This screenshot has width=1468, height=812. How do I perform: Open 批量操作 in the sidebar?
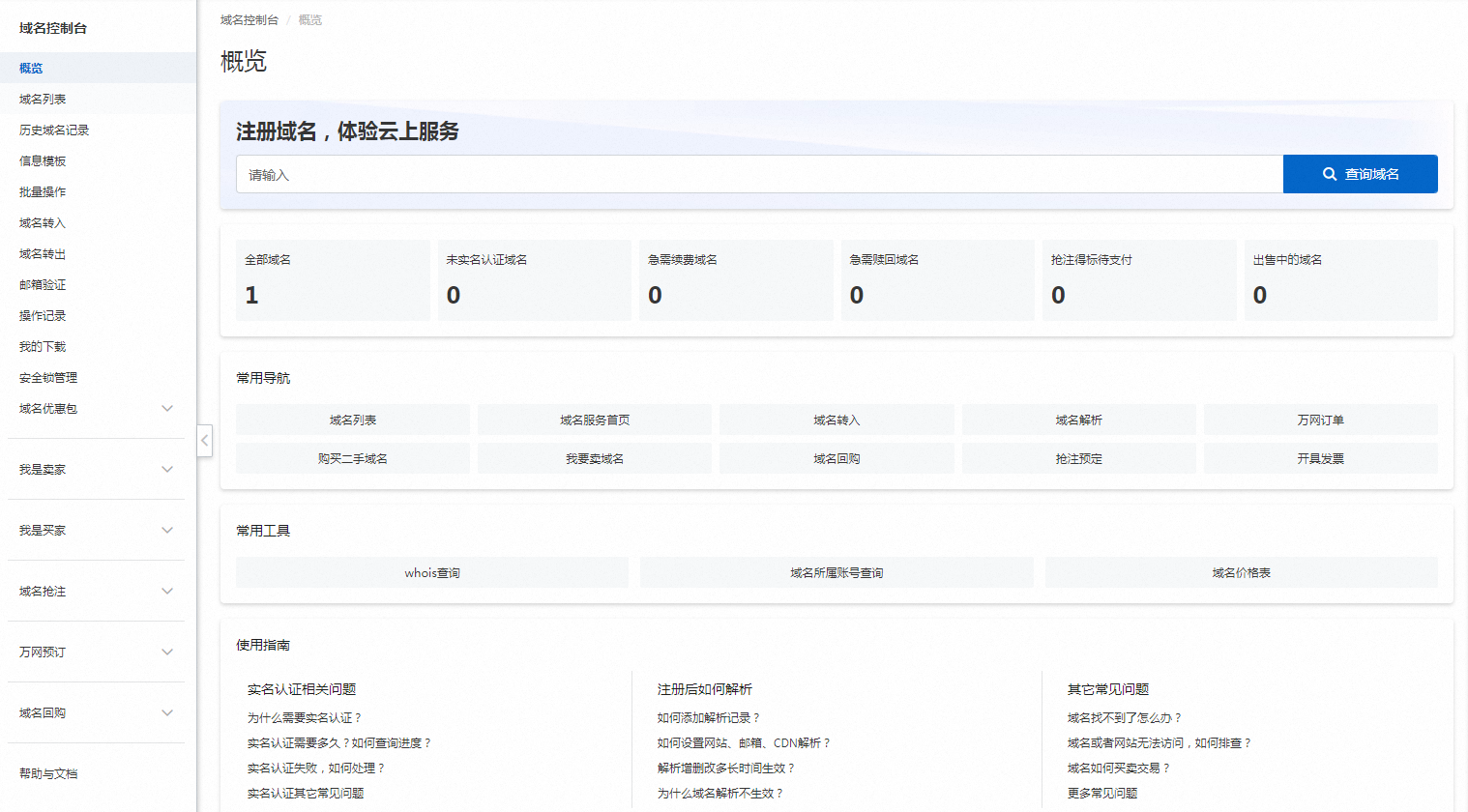[98, 191]
